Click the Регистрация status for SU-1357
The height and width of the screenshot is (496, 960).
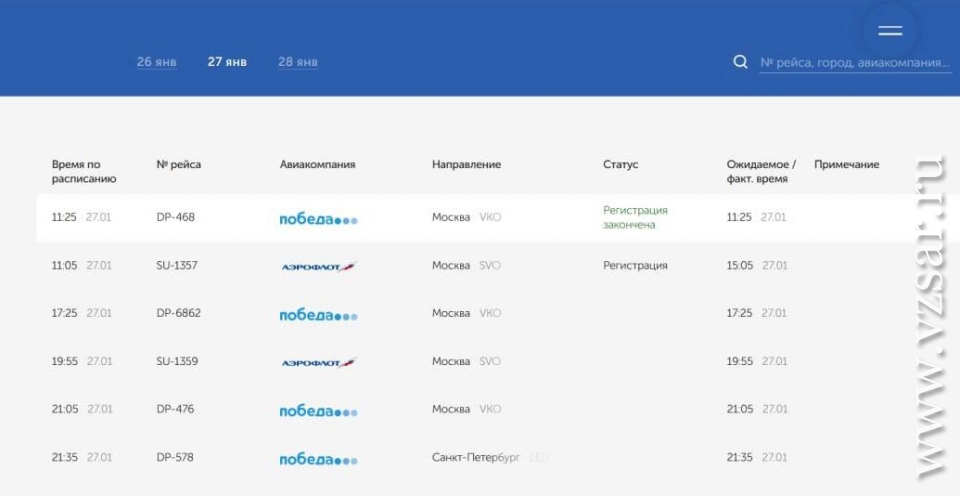pos(635,266)
